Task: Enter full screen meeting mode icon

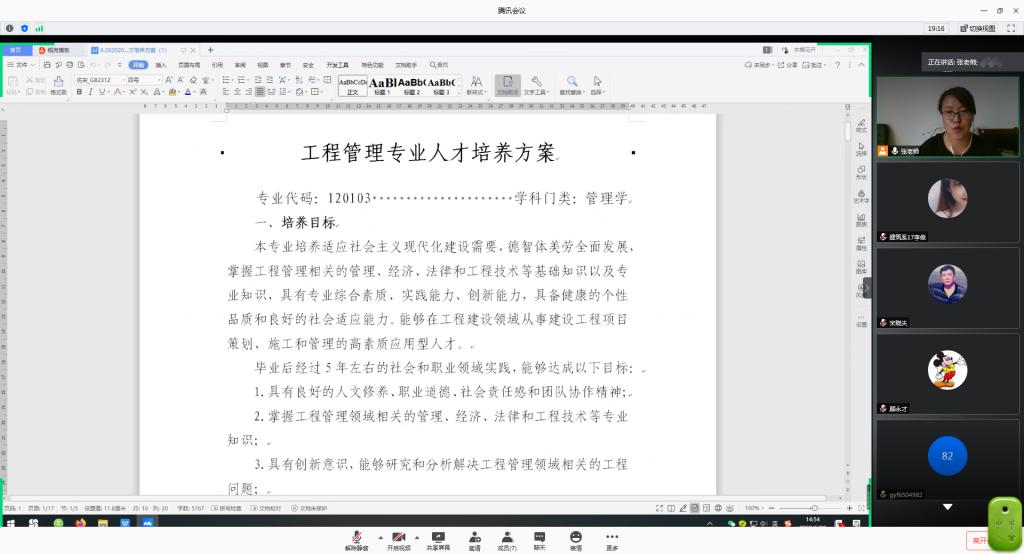Action: (1013, 28)
